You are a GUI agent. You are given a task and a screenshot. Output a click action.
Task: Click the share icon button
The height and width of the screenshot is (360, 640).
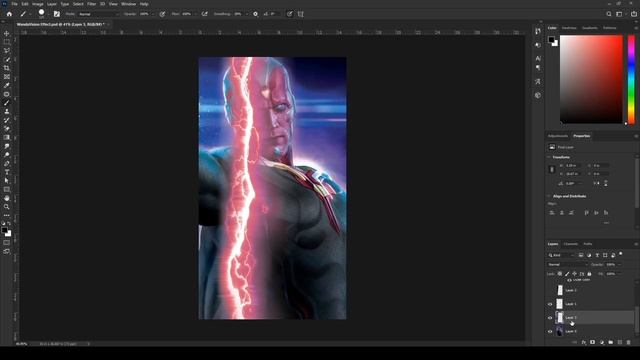coord(633,14)
